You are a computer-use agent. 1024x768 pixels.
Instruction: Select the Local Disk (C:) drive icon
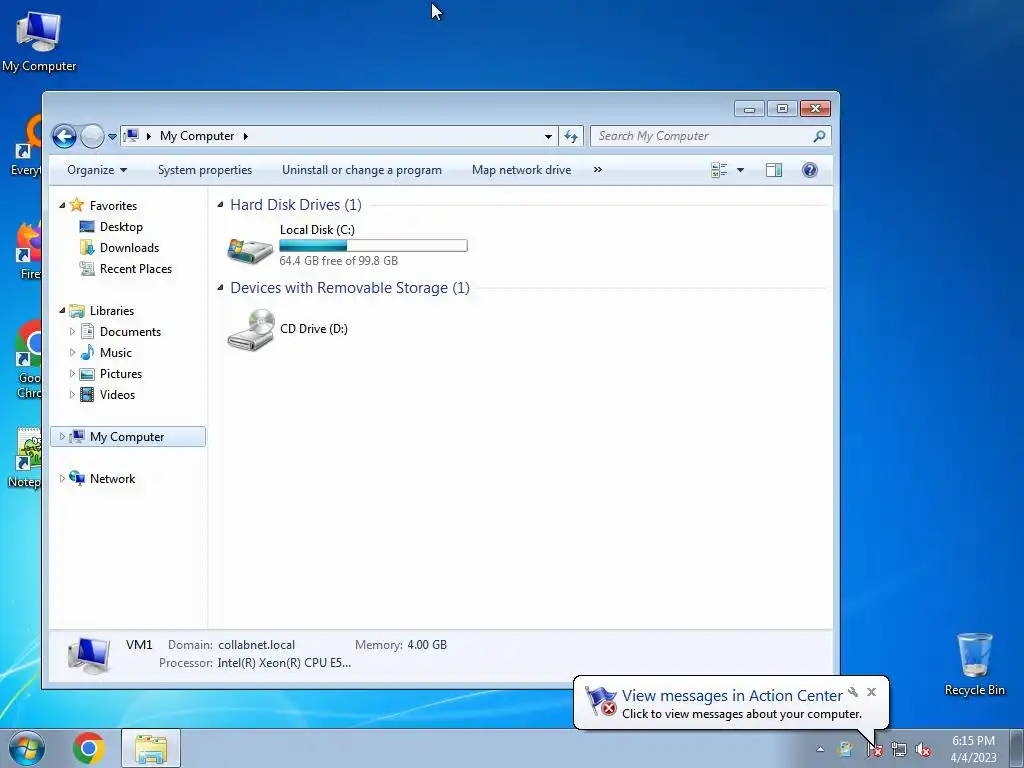coord(249,249)
